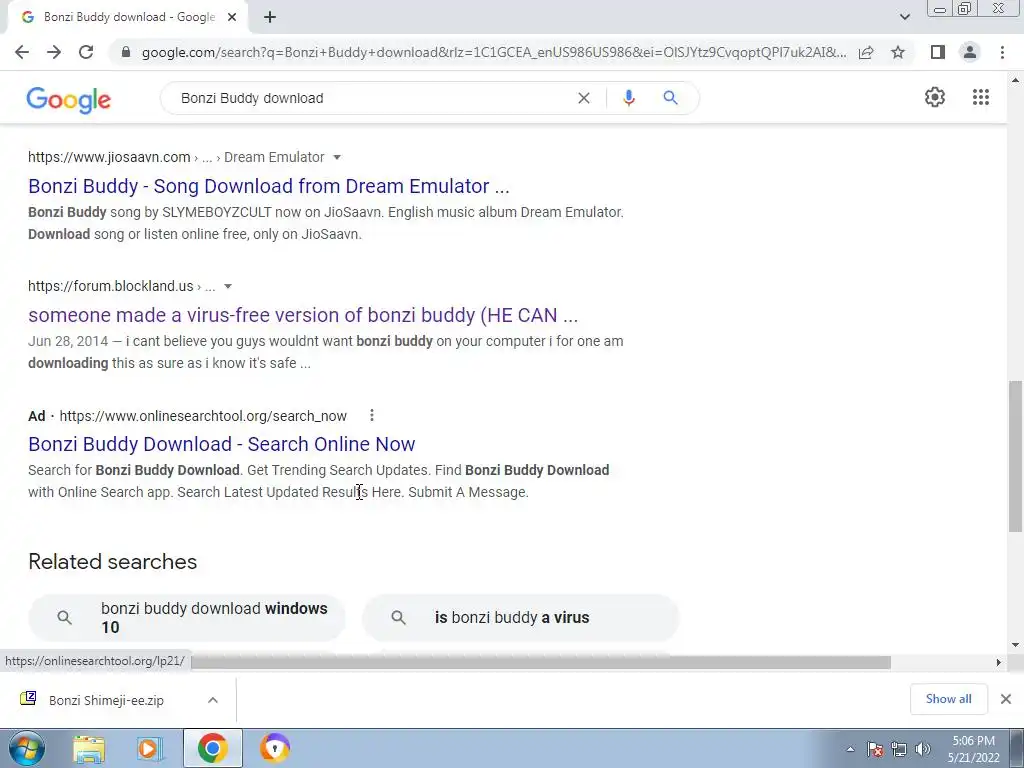Open the Chrome three-dot menu
The height and width of the screenshot is (768, 1024).
[1002, 52]
